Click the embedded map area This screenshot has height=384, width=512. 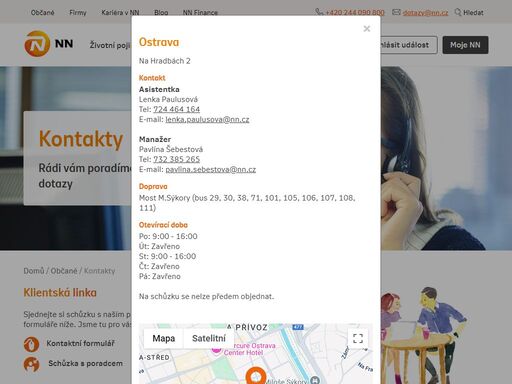[256, 354]
